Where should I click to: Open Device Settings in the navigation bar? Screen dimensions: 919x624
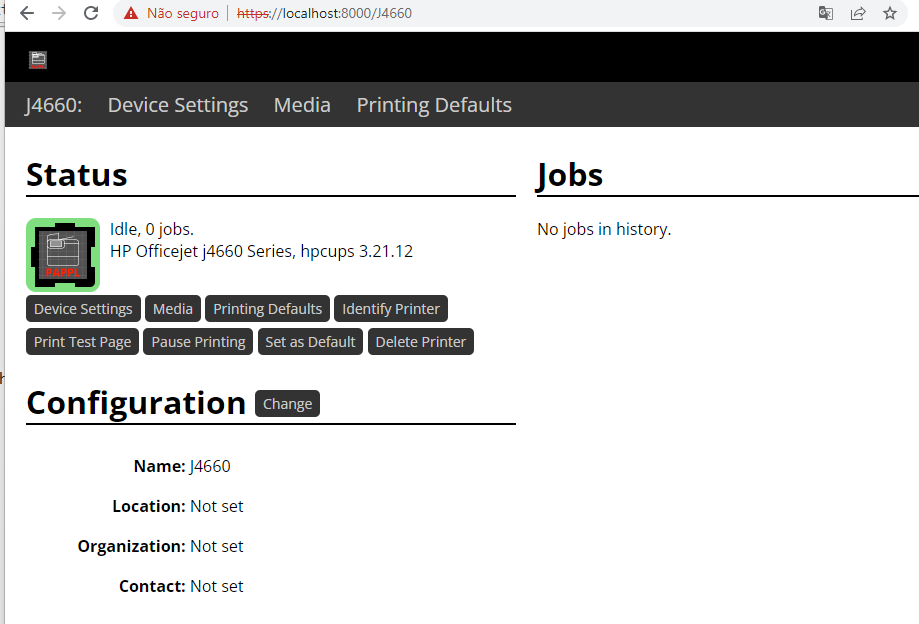tap(178, 105)
